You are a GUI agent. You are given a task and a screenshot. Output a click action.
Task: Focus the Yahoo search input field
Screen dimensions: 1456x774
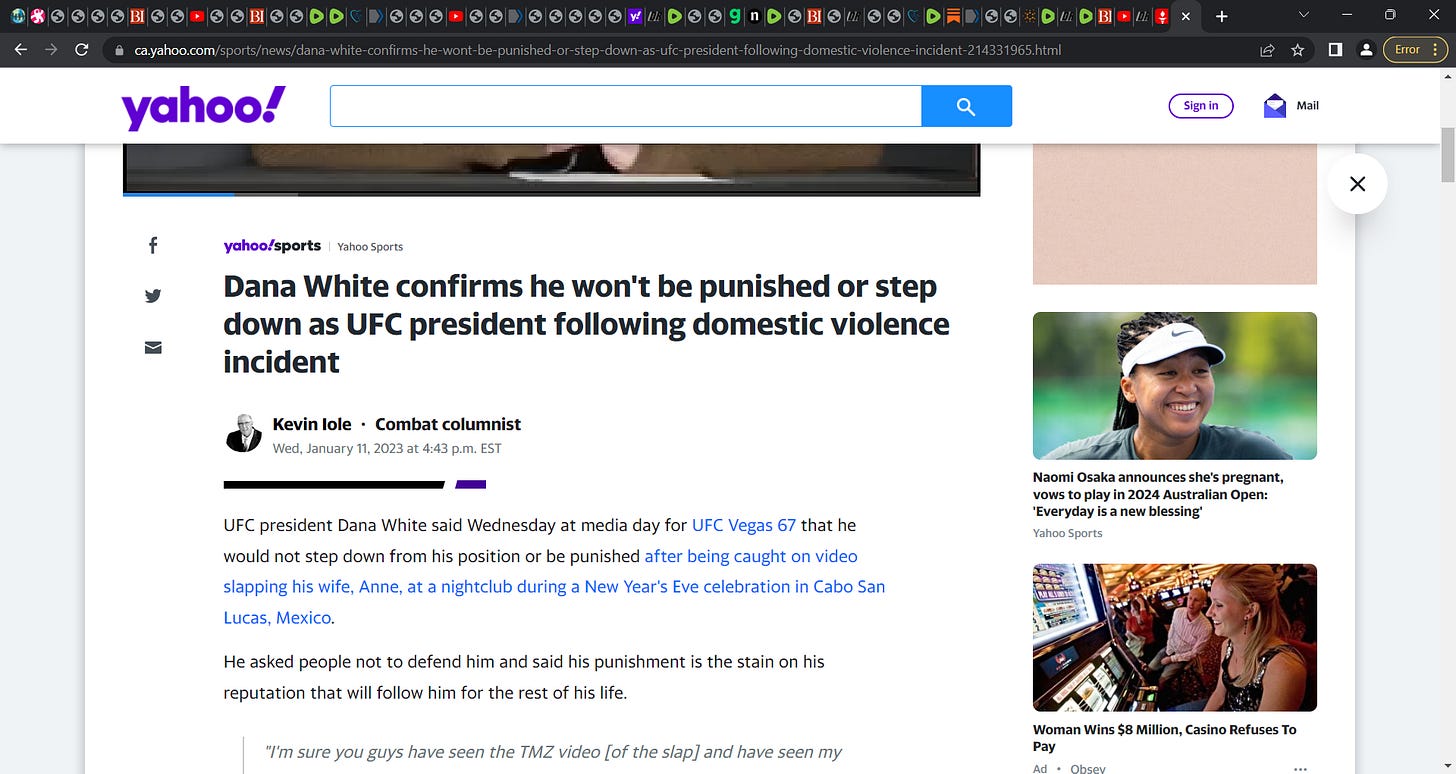point(626,106)
